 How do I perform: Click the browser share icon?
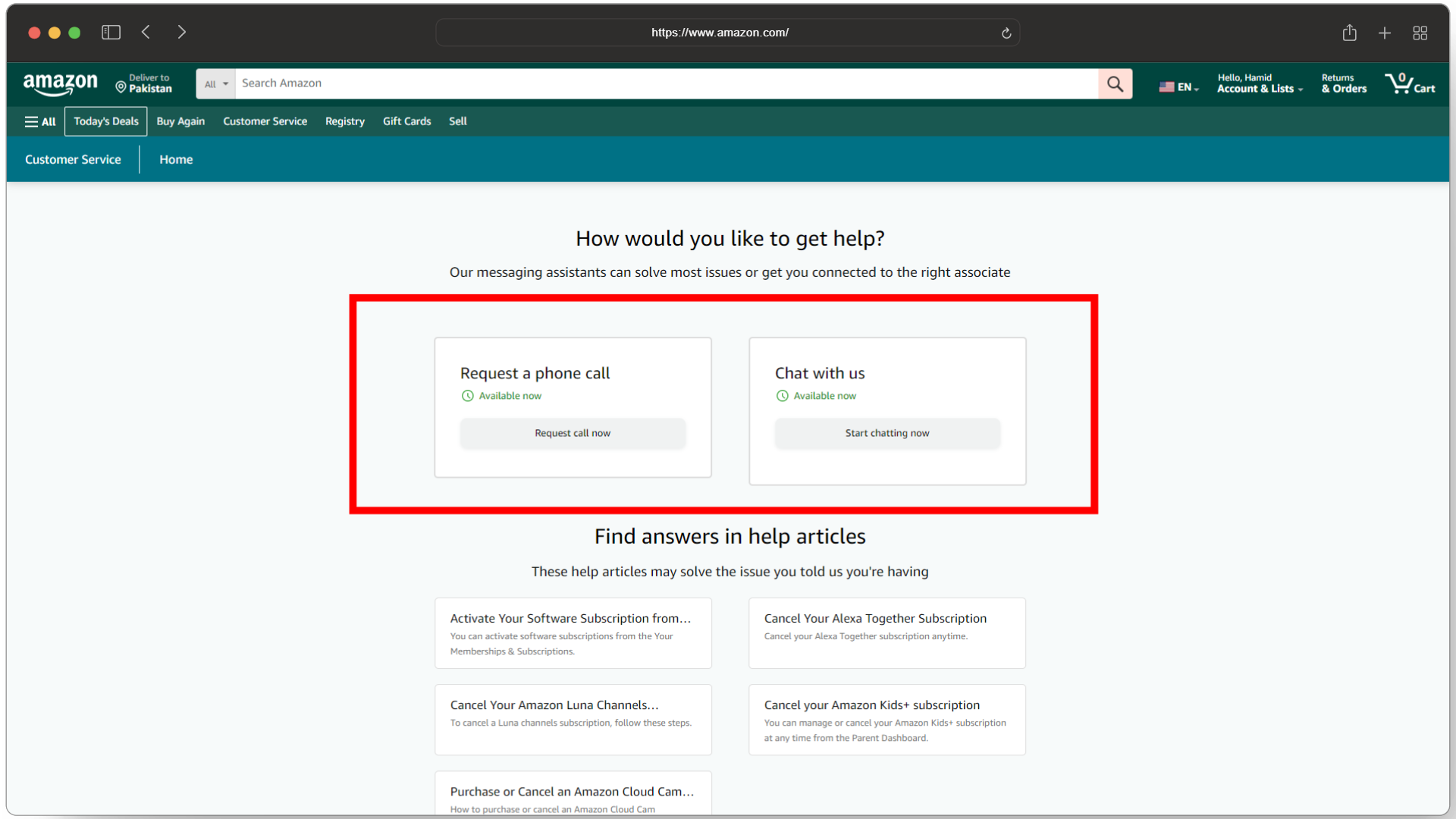pyautogui.click(x=1349, y=33)
